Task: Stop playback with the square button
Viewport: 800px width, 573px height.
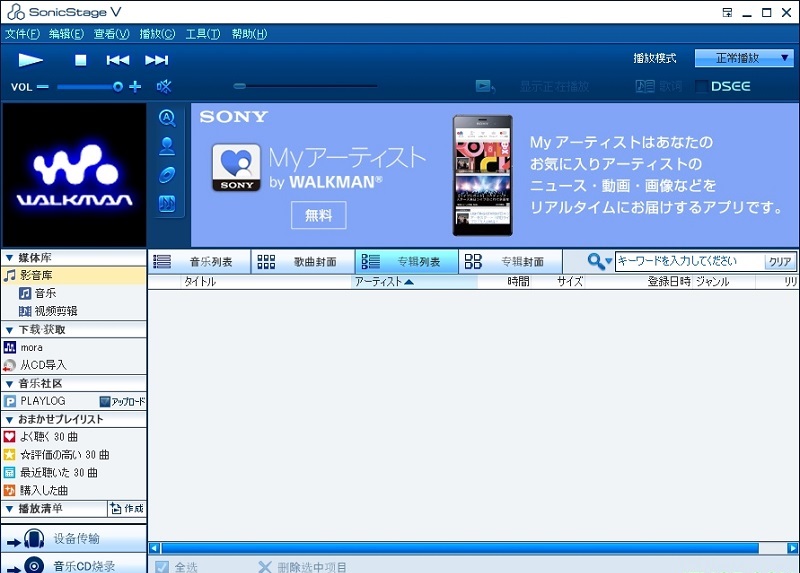Action: coord(80,60)
